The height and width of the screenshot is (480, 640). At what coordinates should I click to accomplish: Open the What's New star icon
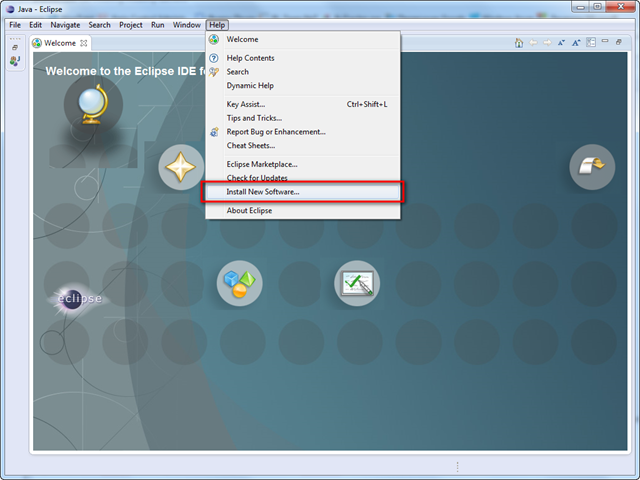point(181,167)
